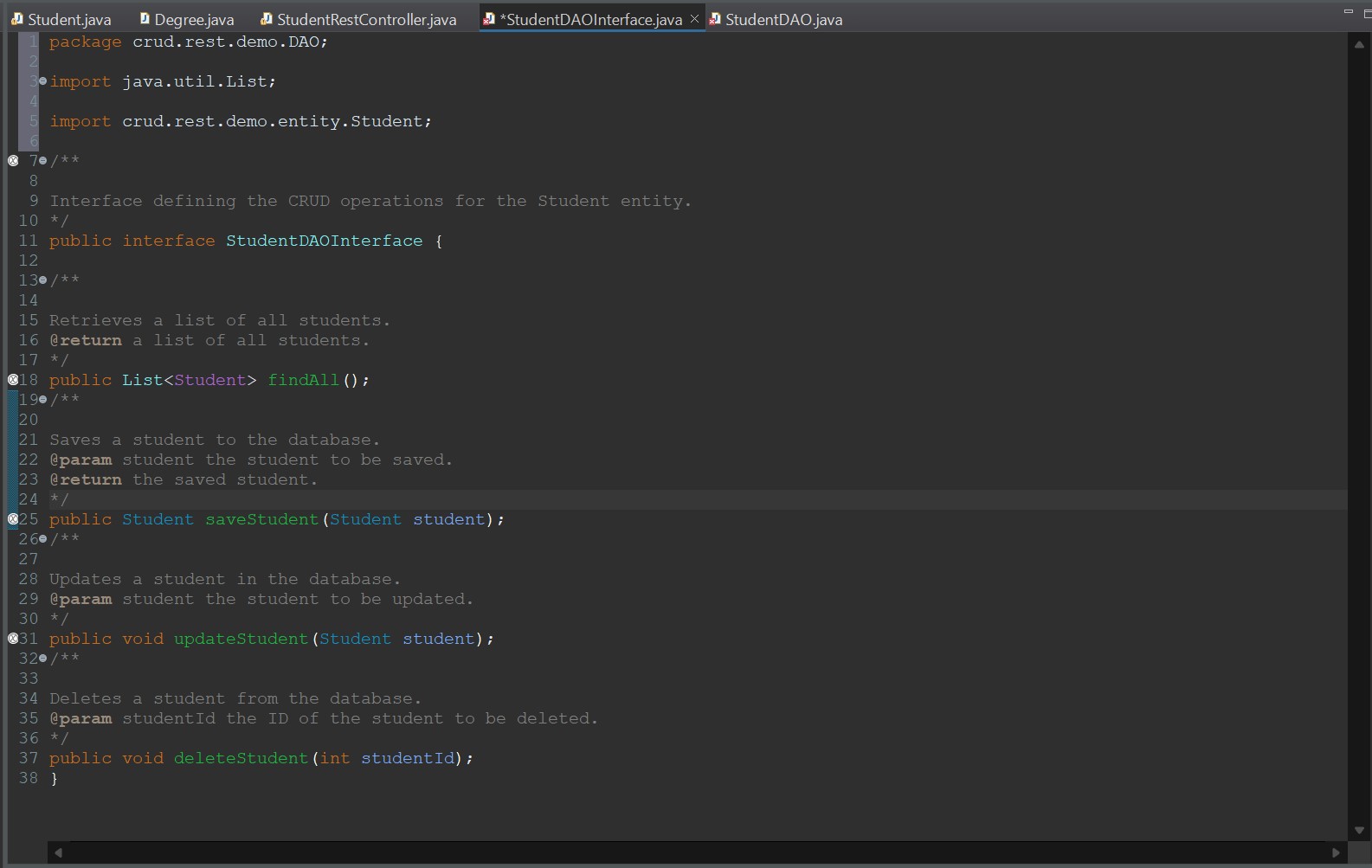The height and width of the screenshot is (868, 1372).
Task: Click '@param' tag on line 29
Action: point(81,599)
